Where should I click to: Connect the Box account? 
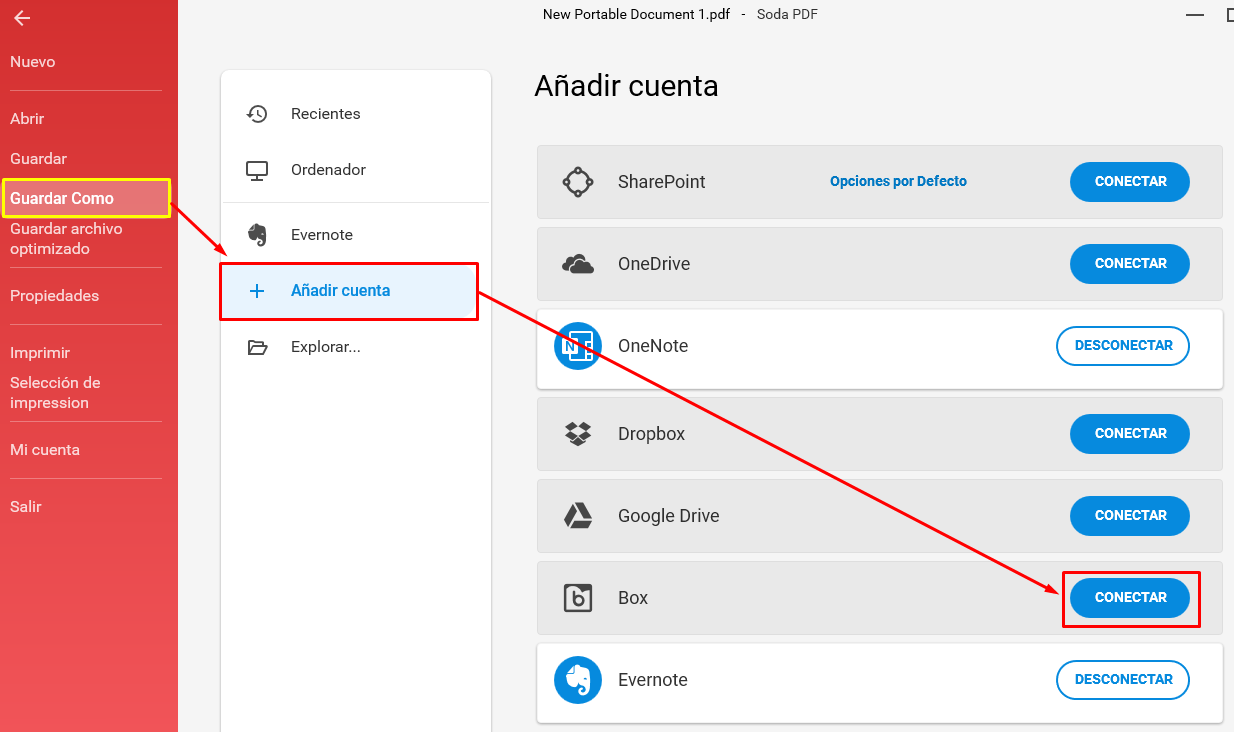(x=1130, y=598)
